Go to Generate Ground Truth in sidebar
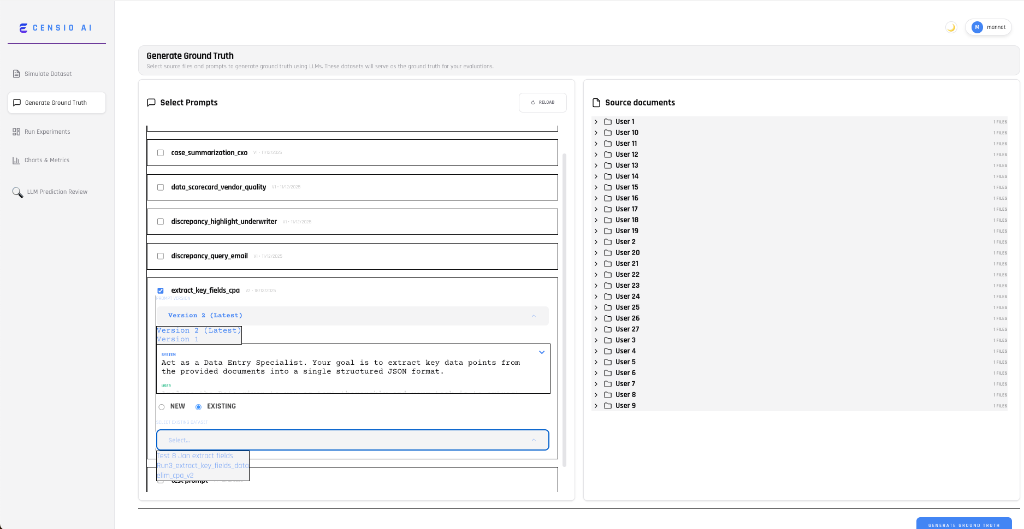The image size is (1024, 529). point(56,102)
